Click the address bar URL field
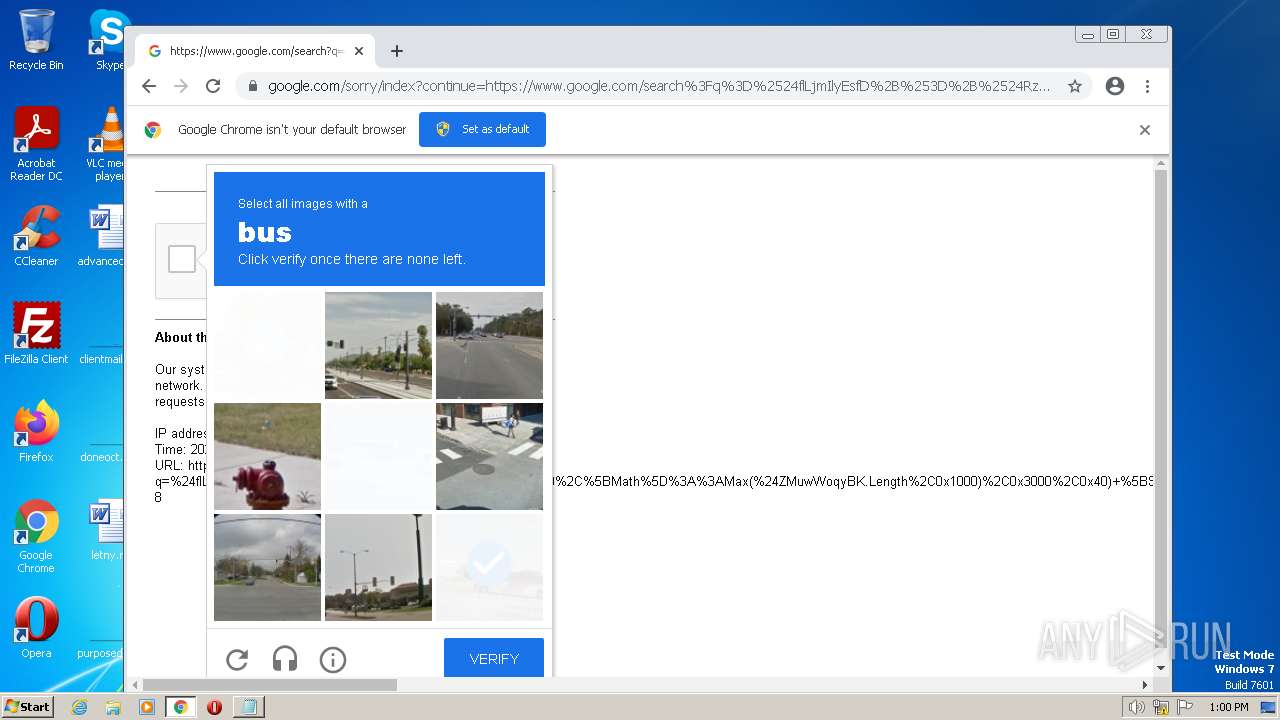The image size is (1280, 720). tap(659, 86)
